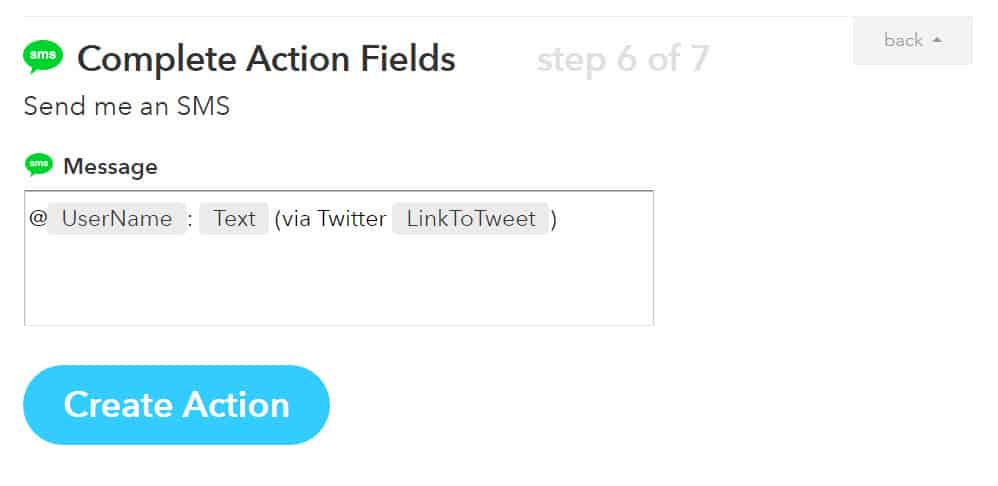
Task: Click the word Twitter in the message
Action: (x=352, y=219)
